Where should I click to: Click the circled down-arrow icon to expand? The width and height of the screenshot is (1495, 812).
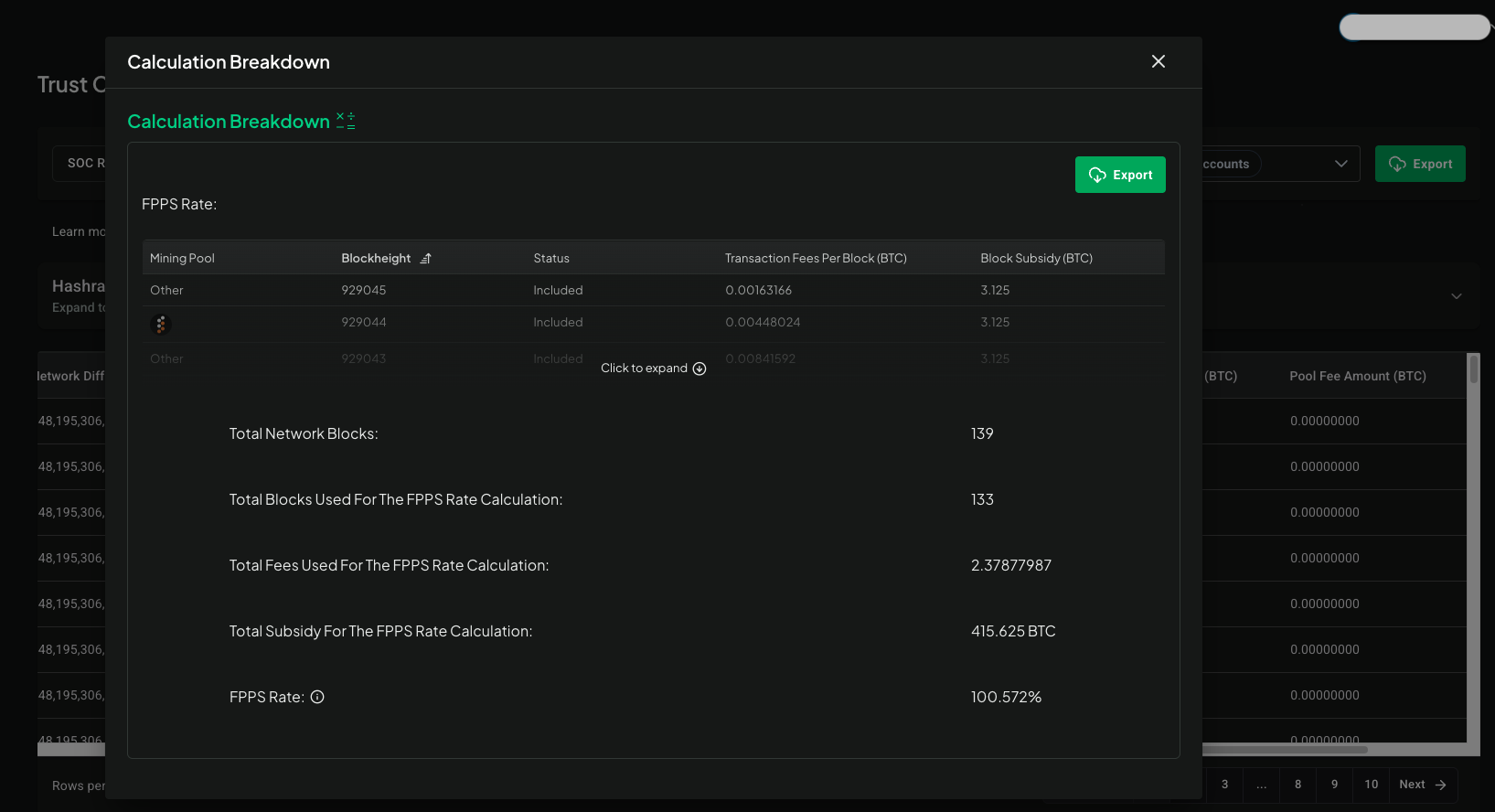tap(699, 369)
